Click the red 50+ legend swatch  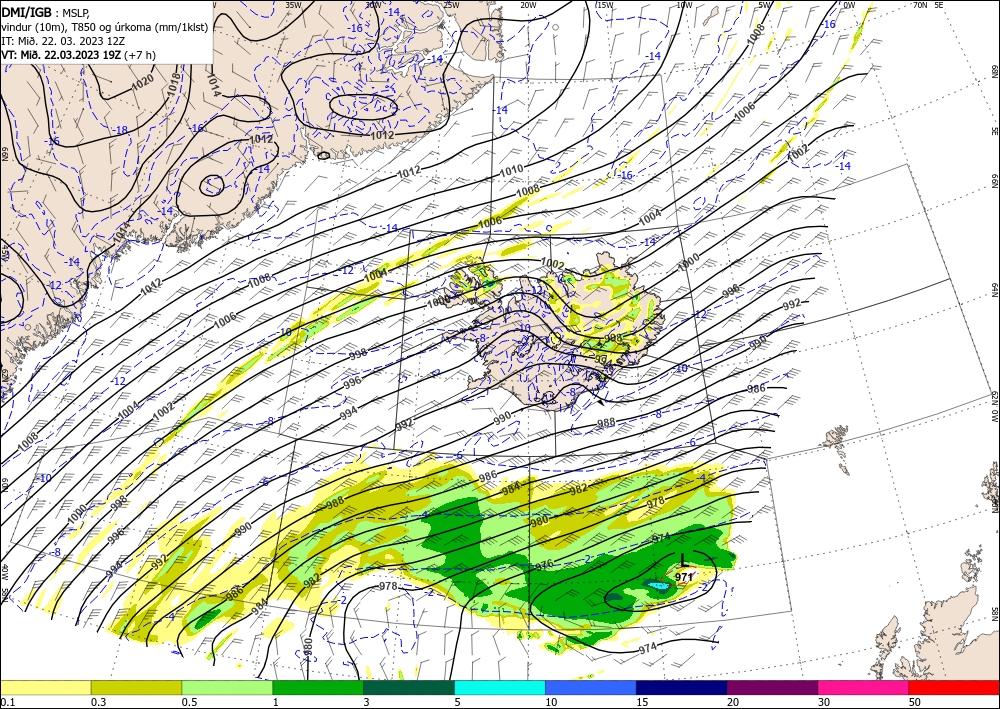[954, 687]
